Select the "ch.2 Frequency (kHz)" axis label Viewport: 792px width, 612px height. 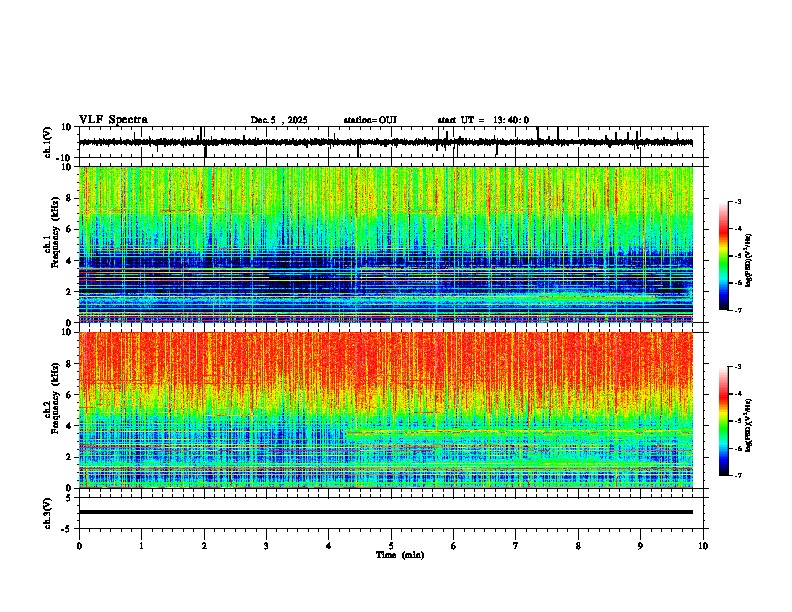coord(53,399)
